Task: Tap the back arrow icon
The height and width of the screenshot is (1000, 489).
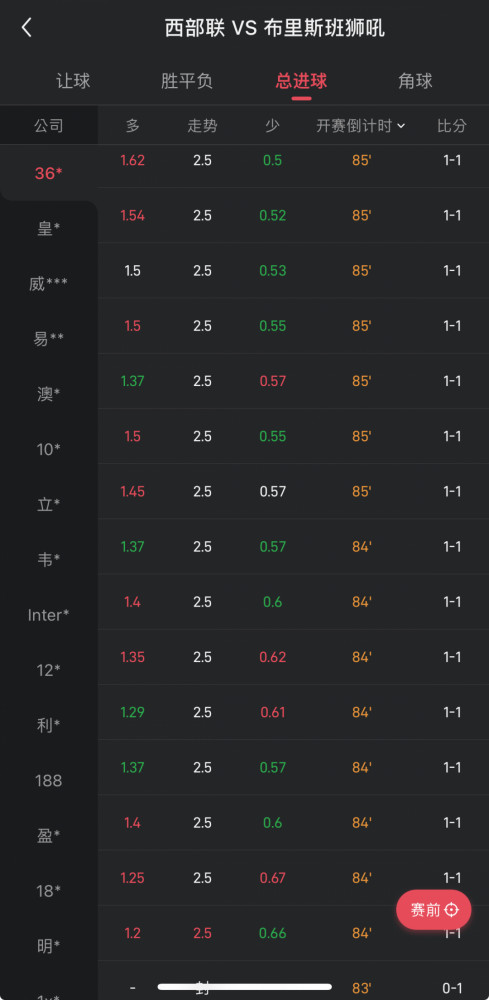Action: tap(26, 27)
